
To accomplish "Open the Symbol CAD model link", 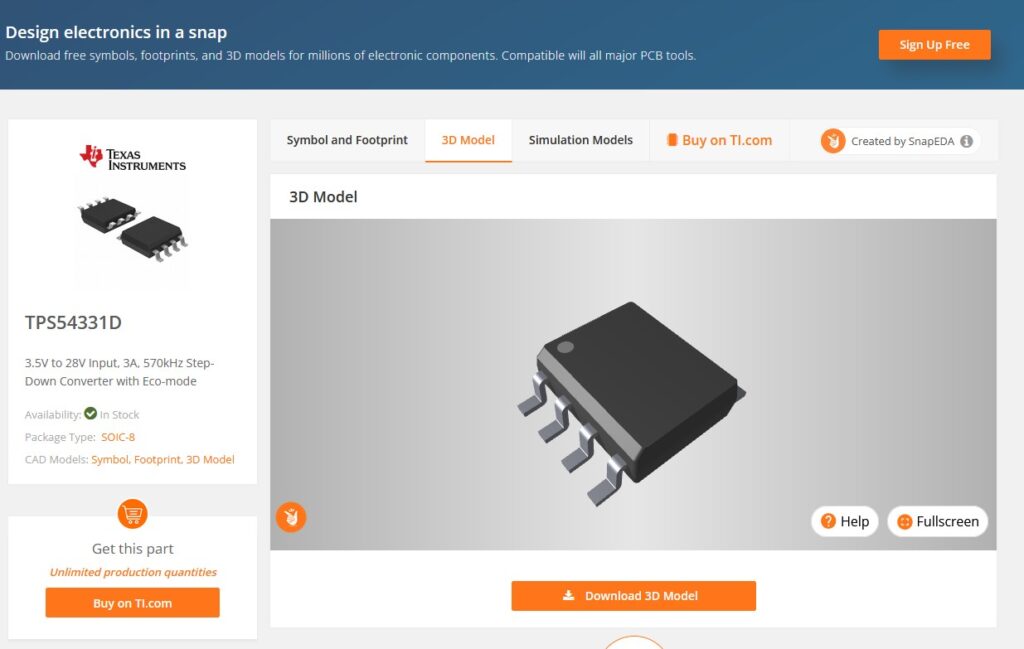I will point(110,459).
